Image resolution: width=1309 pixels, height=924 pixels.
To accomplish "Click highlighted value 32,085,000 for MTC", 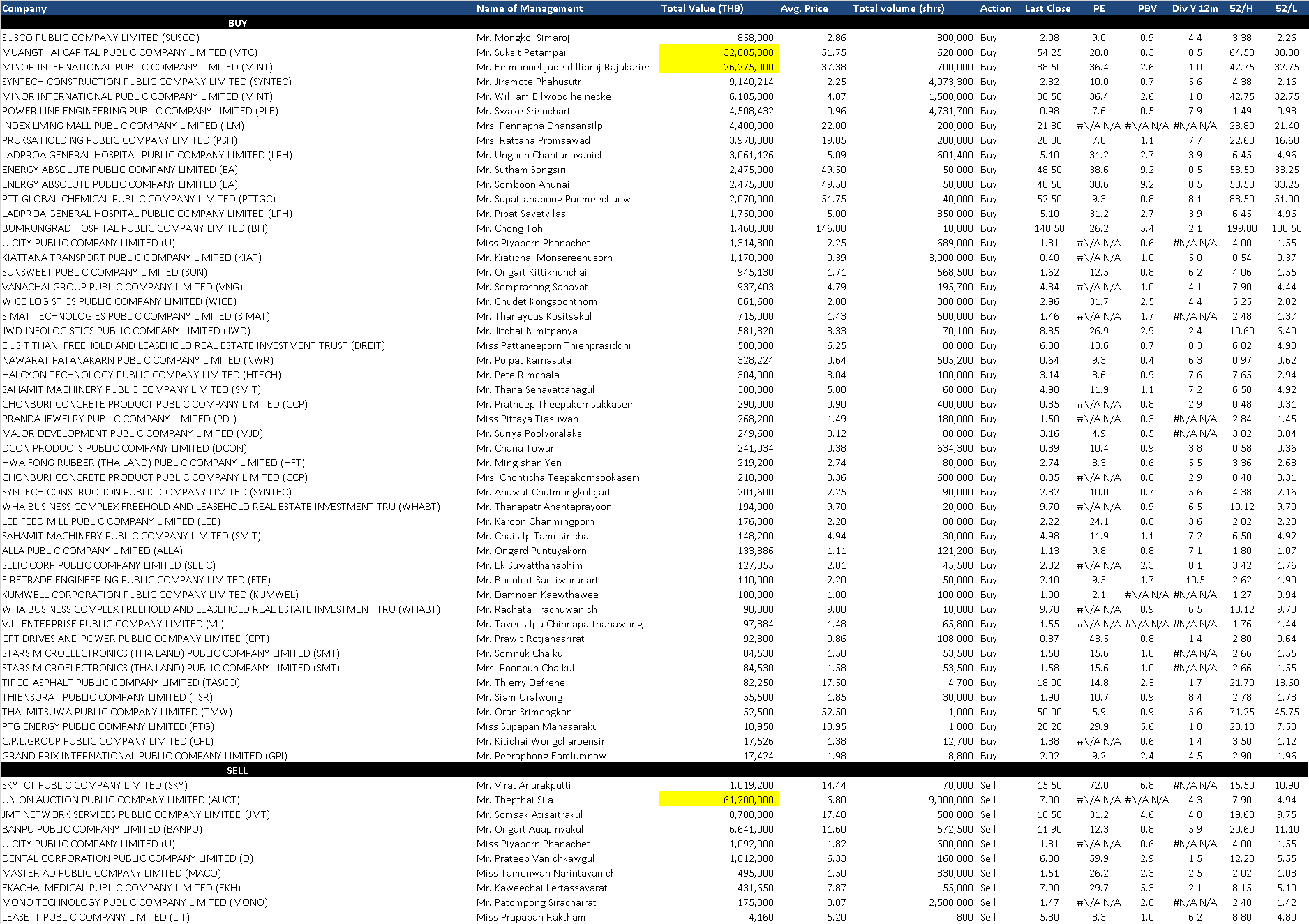I will click(x=719, y=52).
